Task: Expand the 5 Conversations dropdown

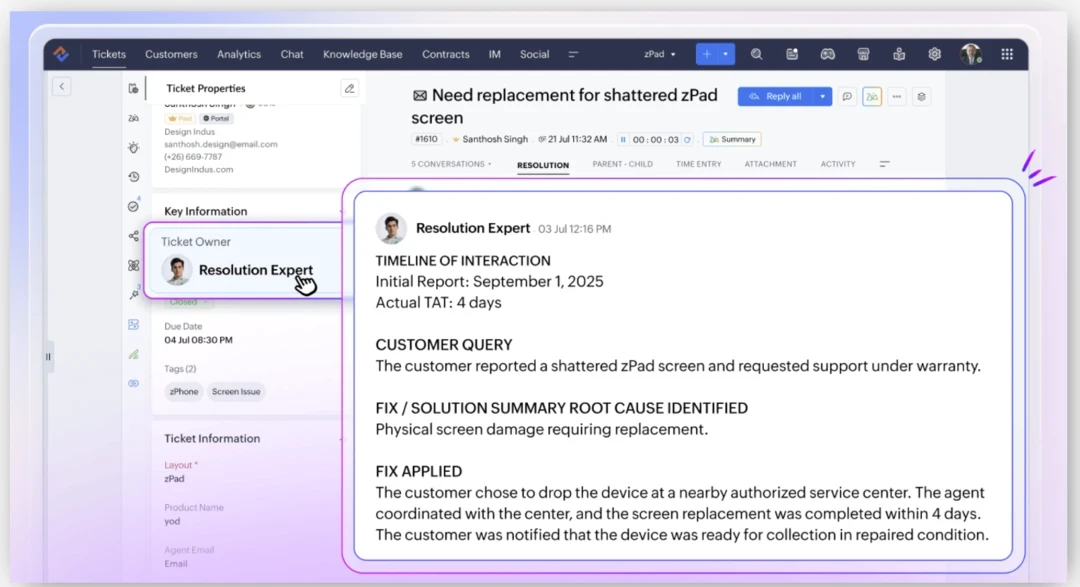Action: [x=451, y=164]
